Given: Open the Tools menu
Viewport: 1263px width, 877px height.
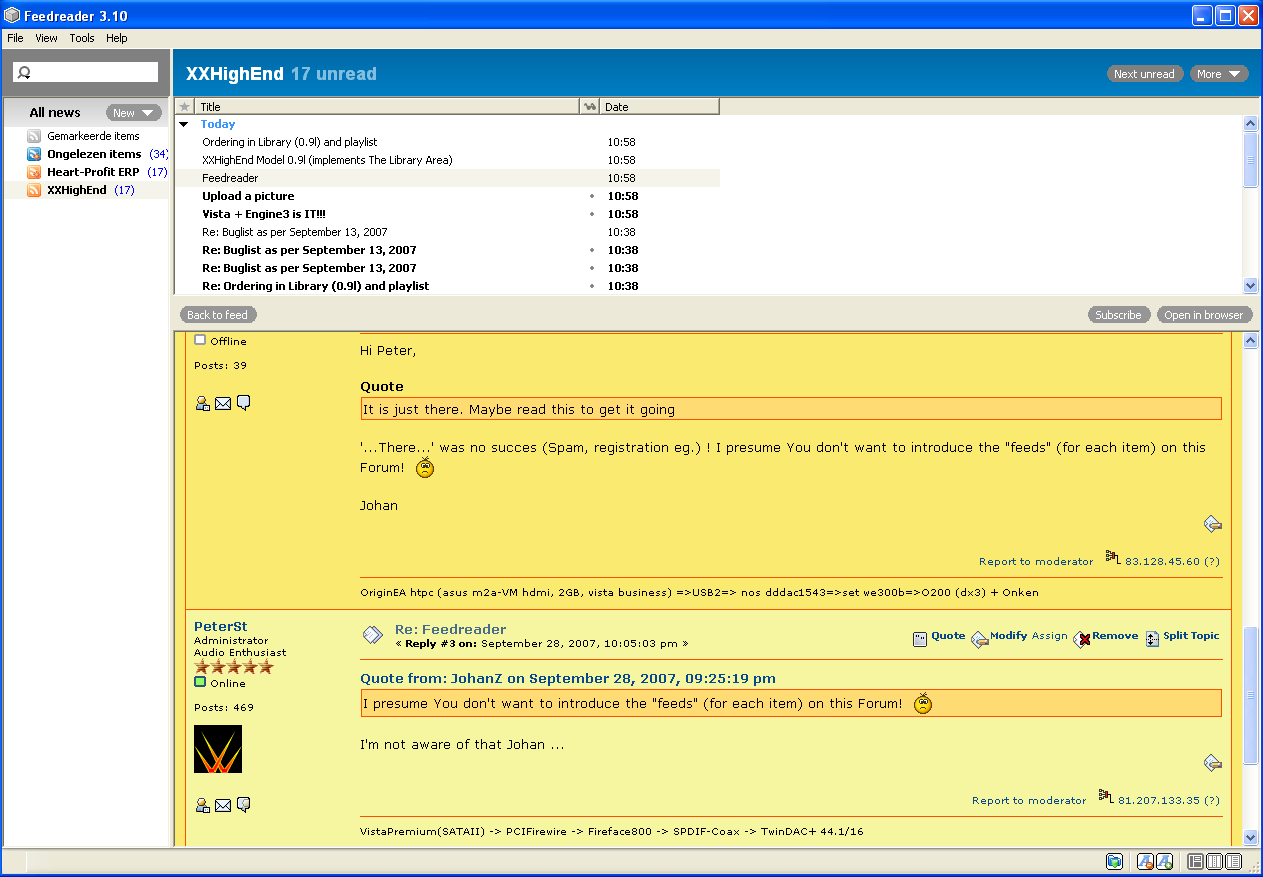Looking at the screenshot, I should coord(82,38).
